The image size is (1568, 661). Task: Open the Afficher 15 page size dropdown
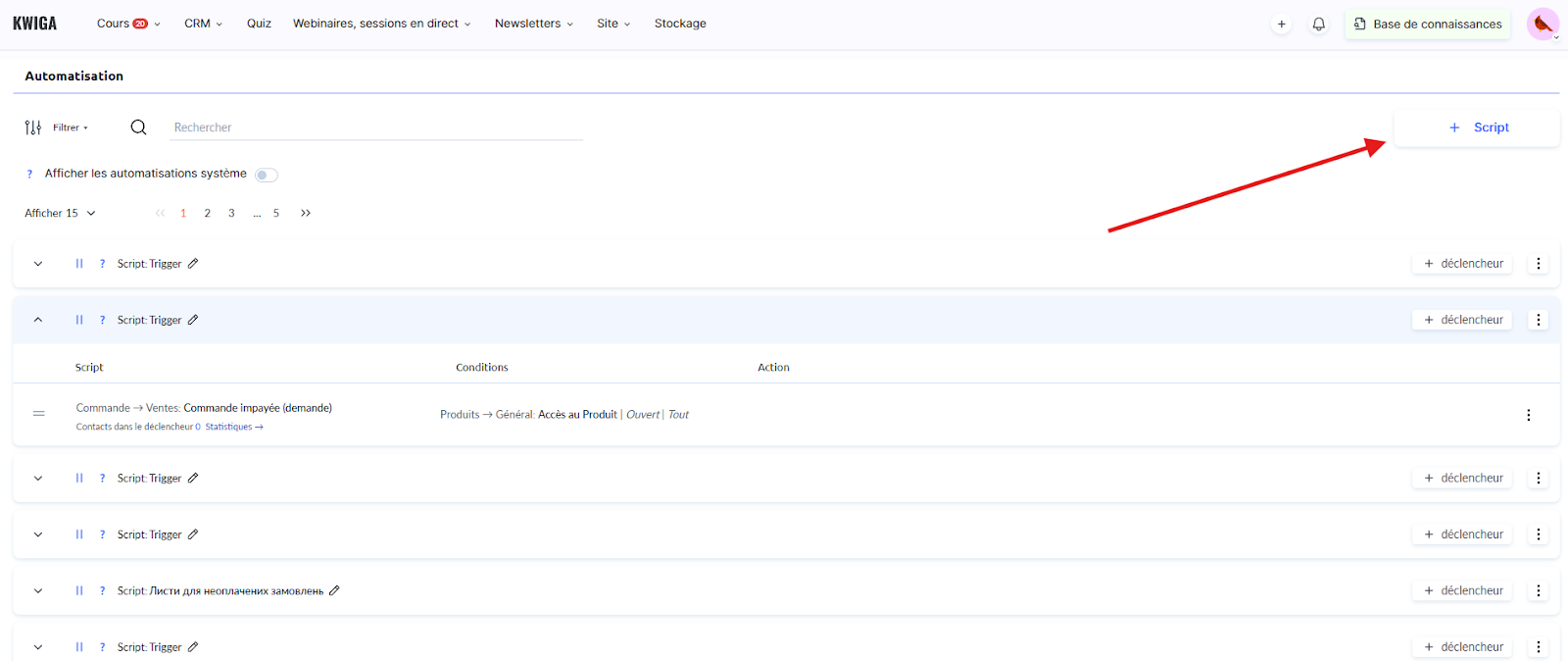(x=60, y=213)
